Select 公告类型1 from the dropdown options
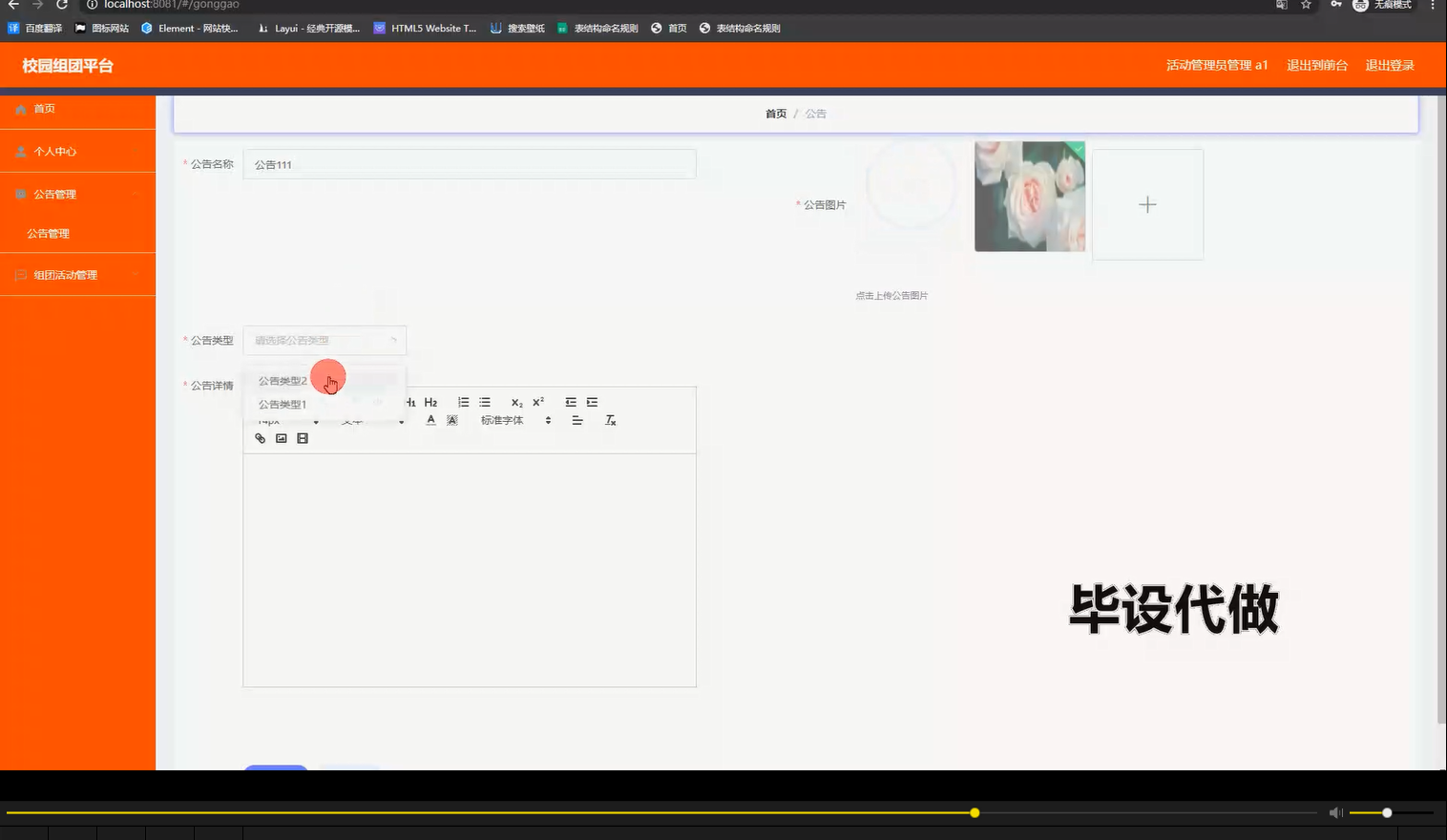Image resolution: width=1447 pixels, height=840 pixels. point(283,404)
